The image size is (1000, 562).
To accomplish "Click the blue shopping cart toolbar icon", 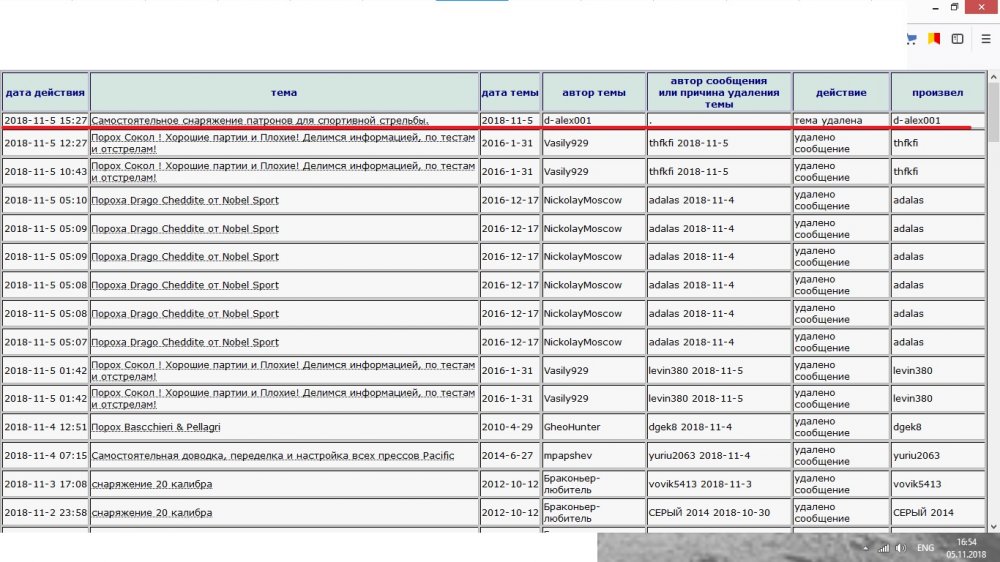I will coord(911,39).
